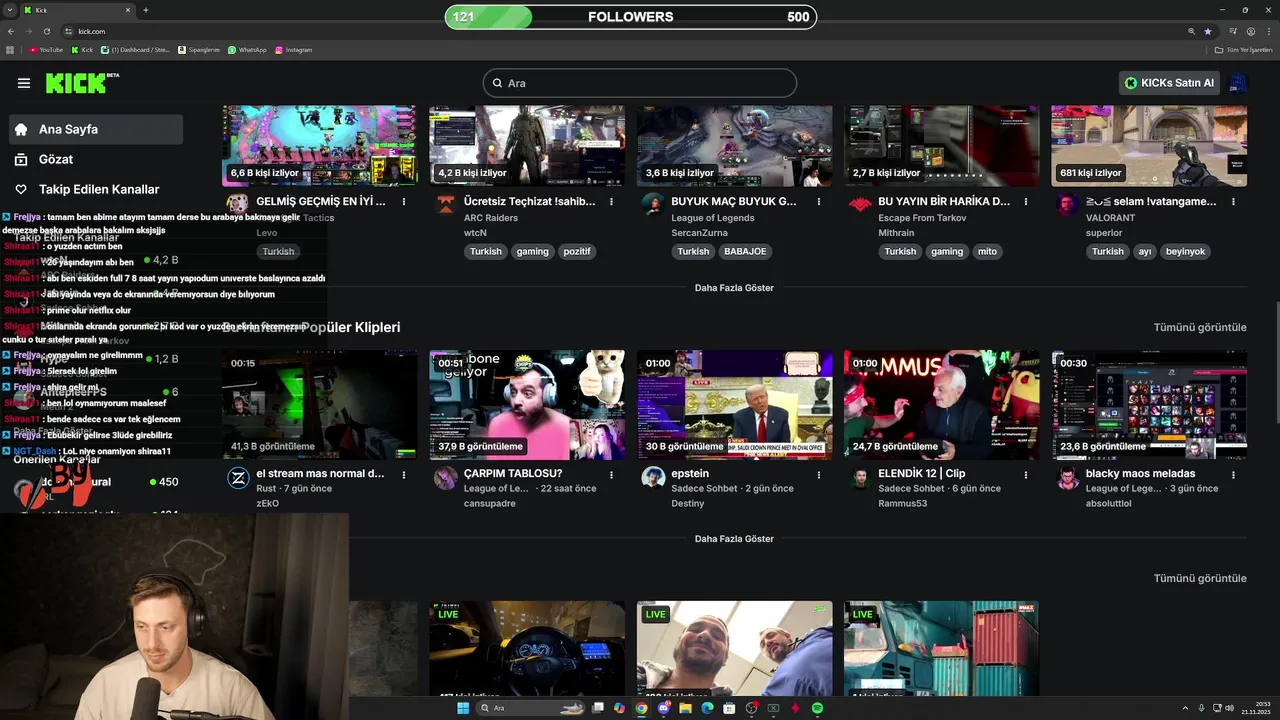Click KICKs Satın Al button
This screenshot has width=1280, height=720.
(x=1169, y=83)
